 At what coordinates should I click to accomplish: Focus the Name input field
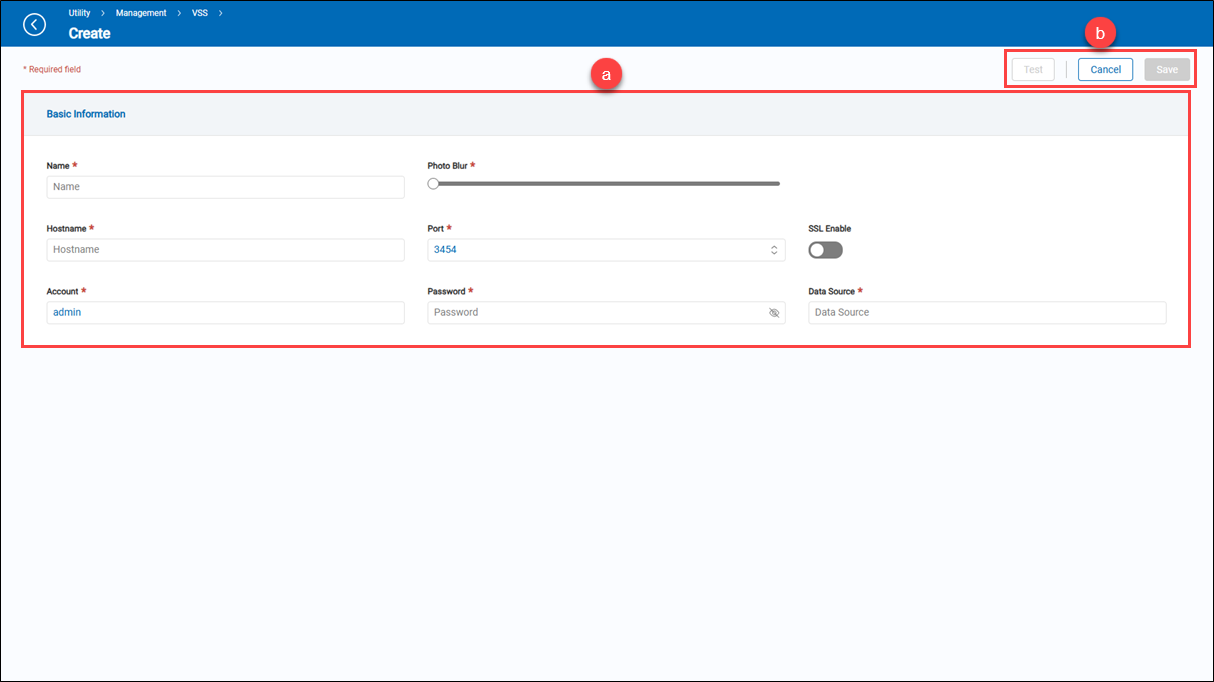point(225,187)
